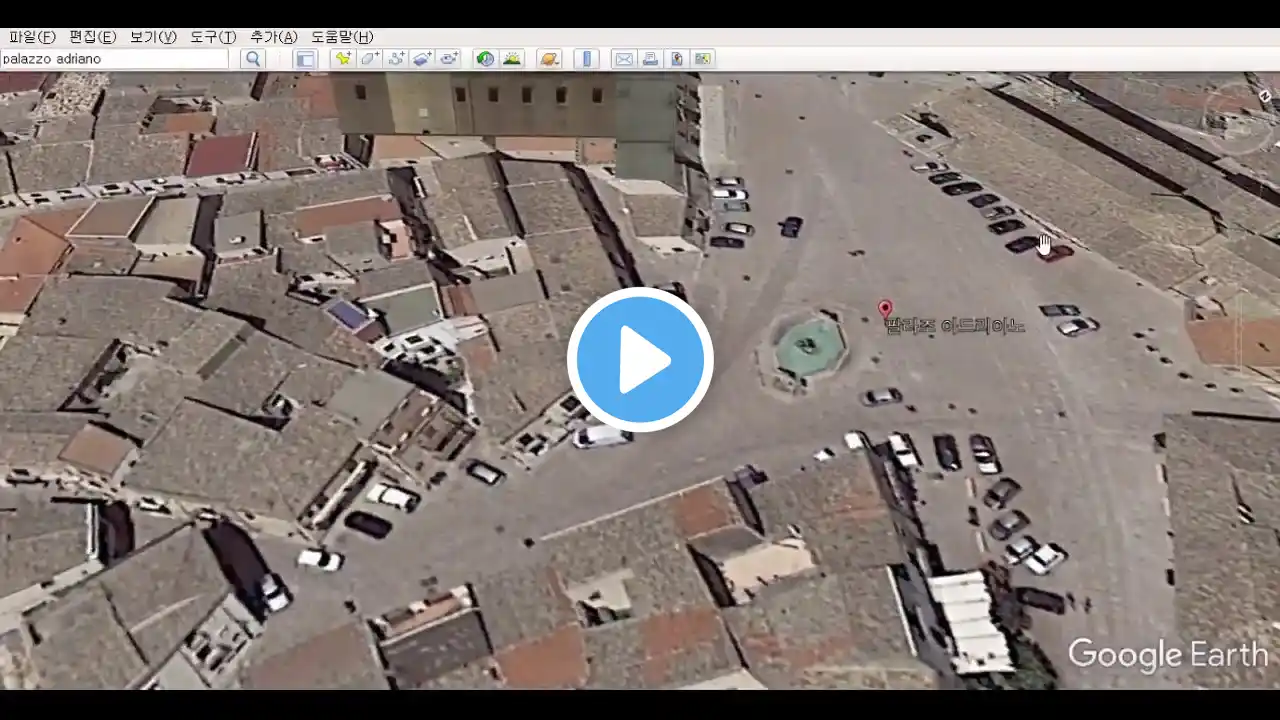
Task: Open the 도움말(H) menu
Action: click(x=342, y=37)
